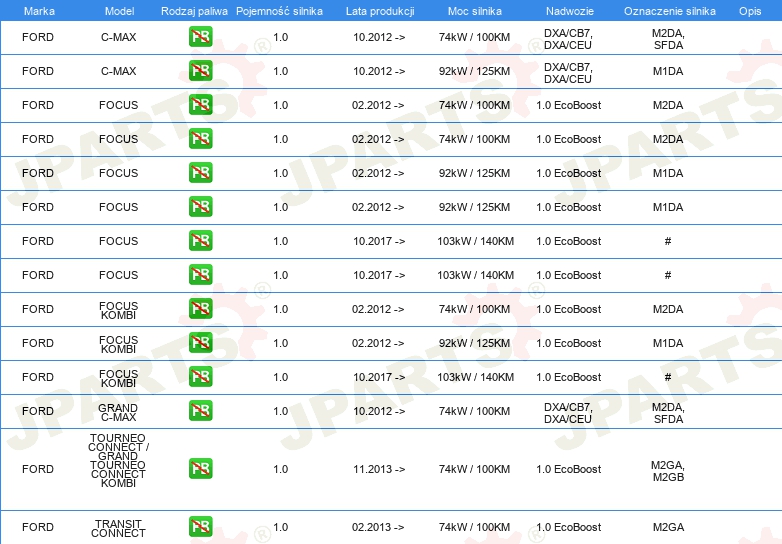Viewport: 782px width, 544px height.
Task: Click 74kW / 100KM in GRAND C-MAX row
Action: coord(474,411)
